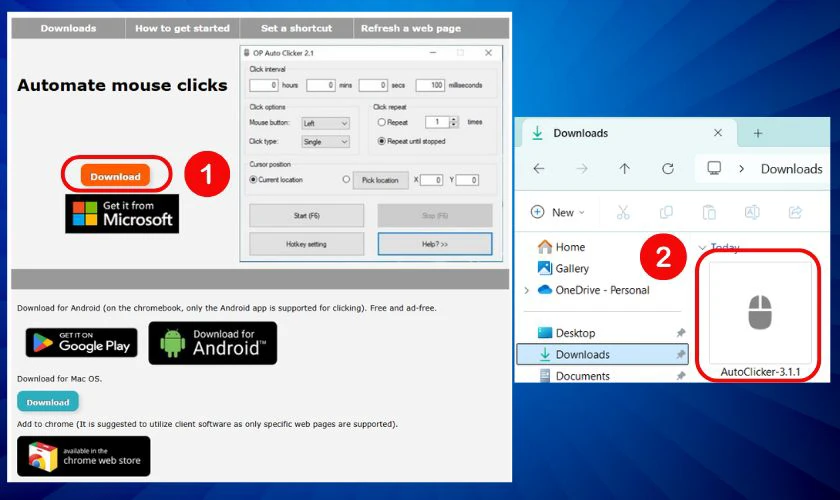Open the Downloads menu on the webpage
Screen dimensions: 840x500
(69, 28)
